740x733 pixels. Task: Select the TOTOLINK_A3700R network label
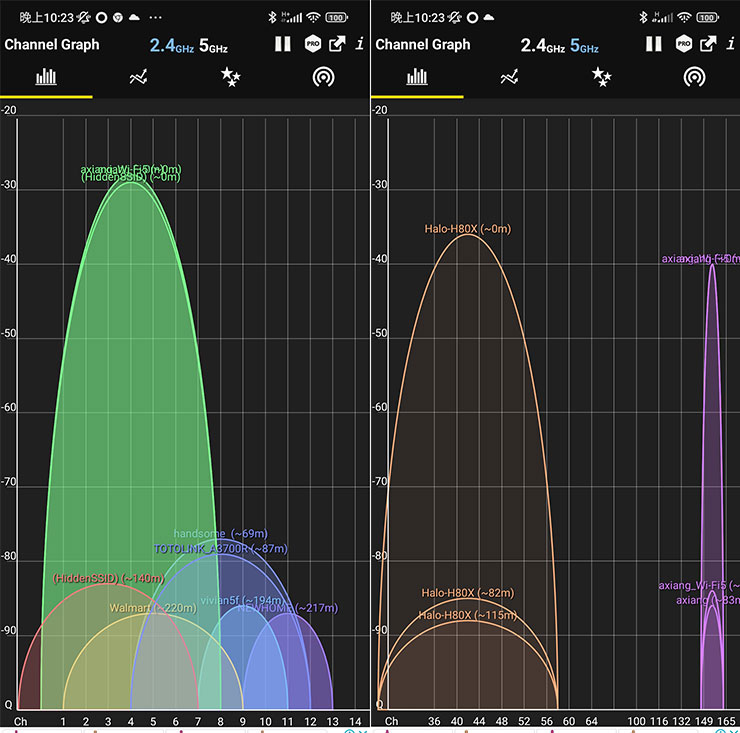tap(220, 549)
